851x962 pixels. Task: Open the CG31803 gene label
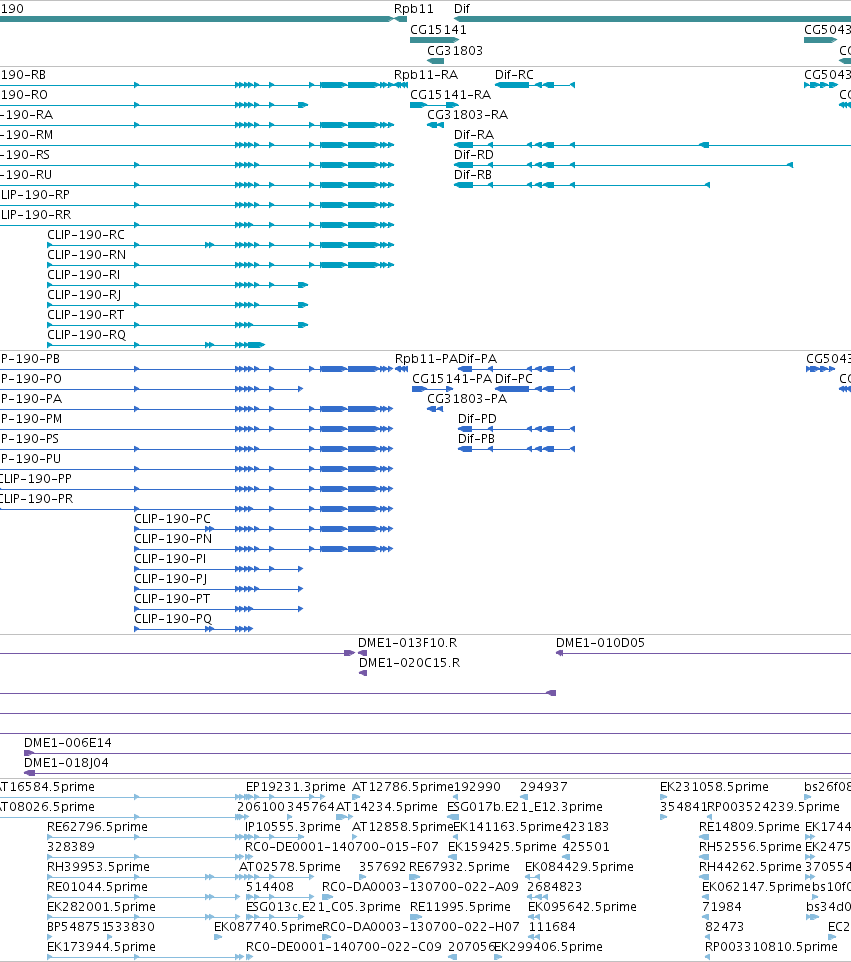455,50
